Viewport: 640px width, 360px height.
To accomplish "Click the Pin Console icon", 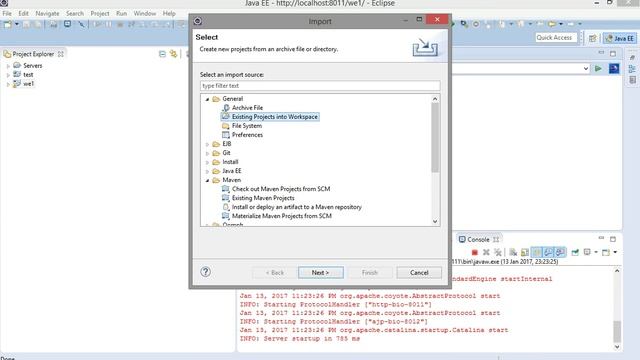I will [x=575, y=252].
